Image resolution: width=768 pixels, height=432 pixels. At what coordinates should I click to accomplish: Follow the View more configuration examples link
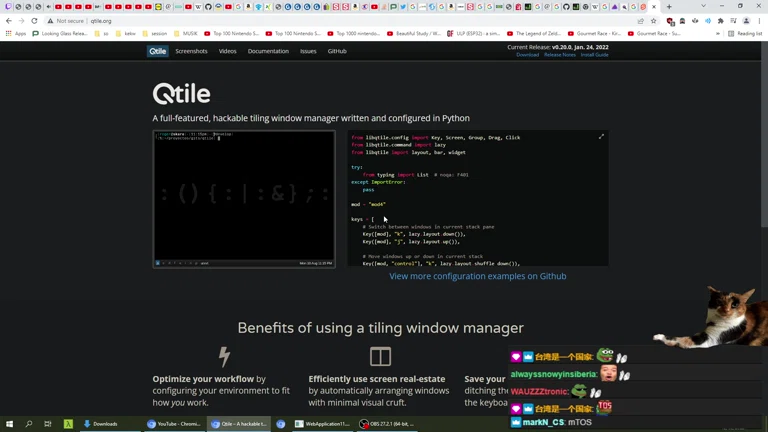coord(477,276)
